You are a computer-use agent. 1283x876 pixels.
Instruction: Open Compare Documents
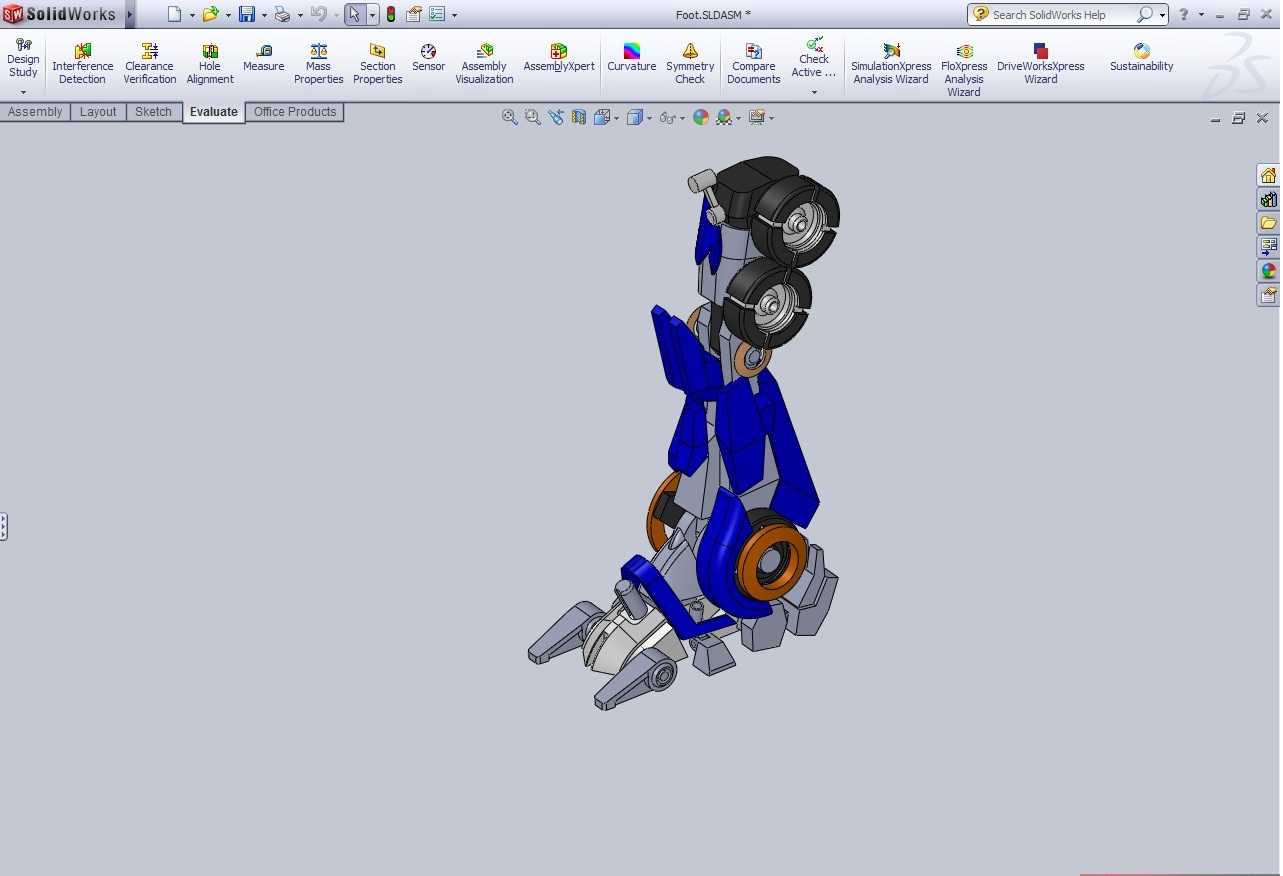point(754,64)
